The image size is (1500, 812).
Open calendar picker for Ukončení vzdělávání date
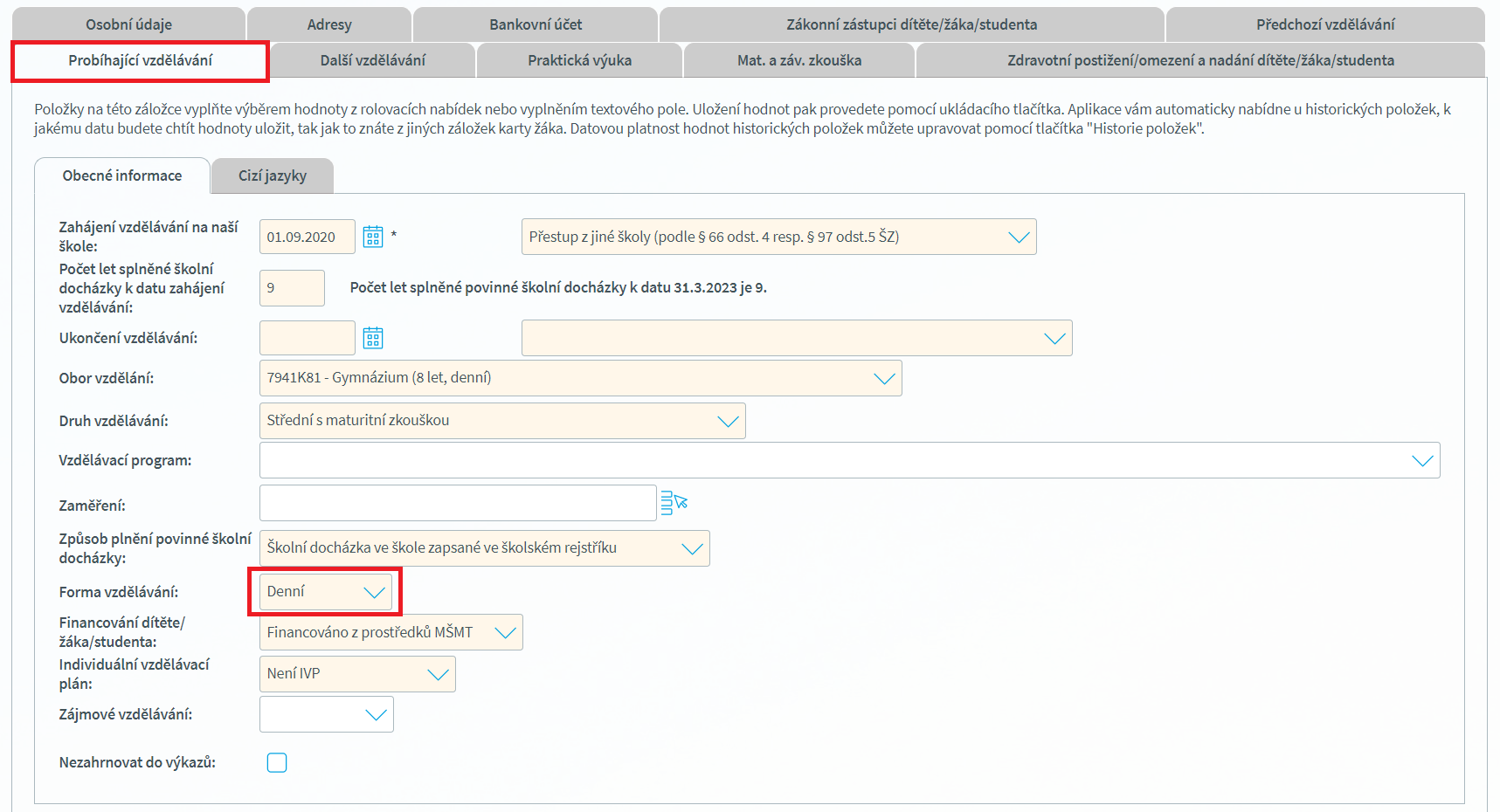(x=373, y=338)
